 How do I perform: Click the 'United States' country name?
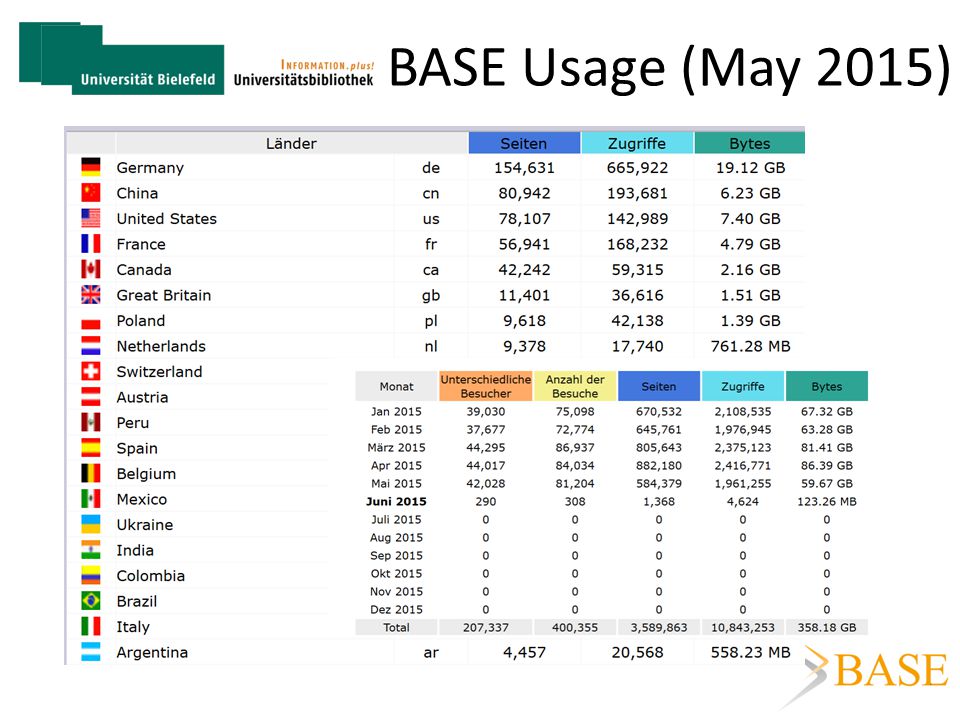tap(167, 219)
